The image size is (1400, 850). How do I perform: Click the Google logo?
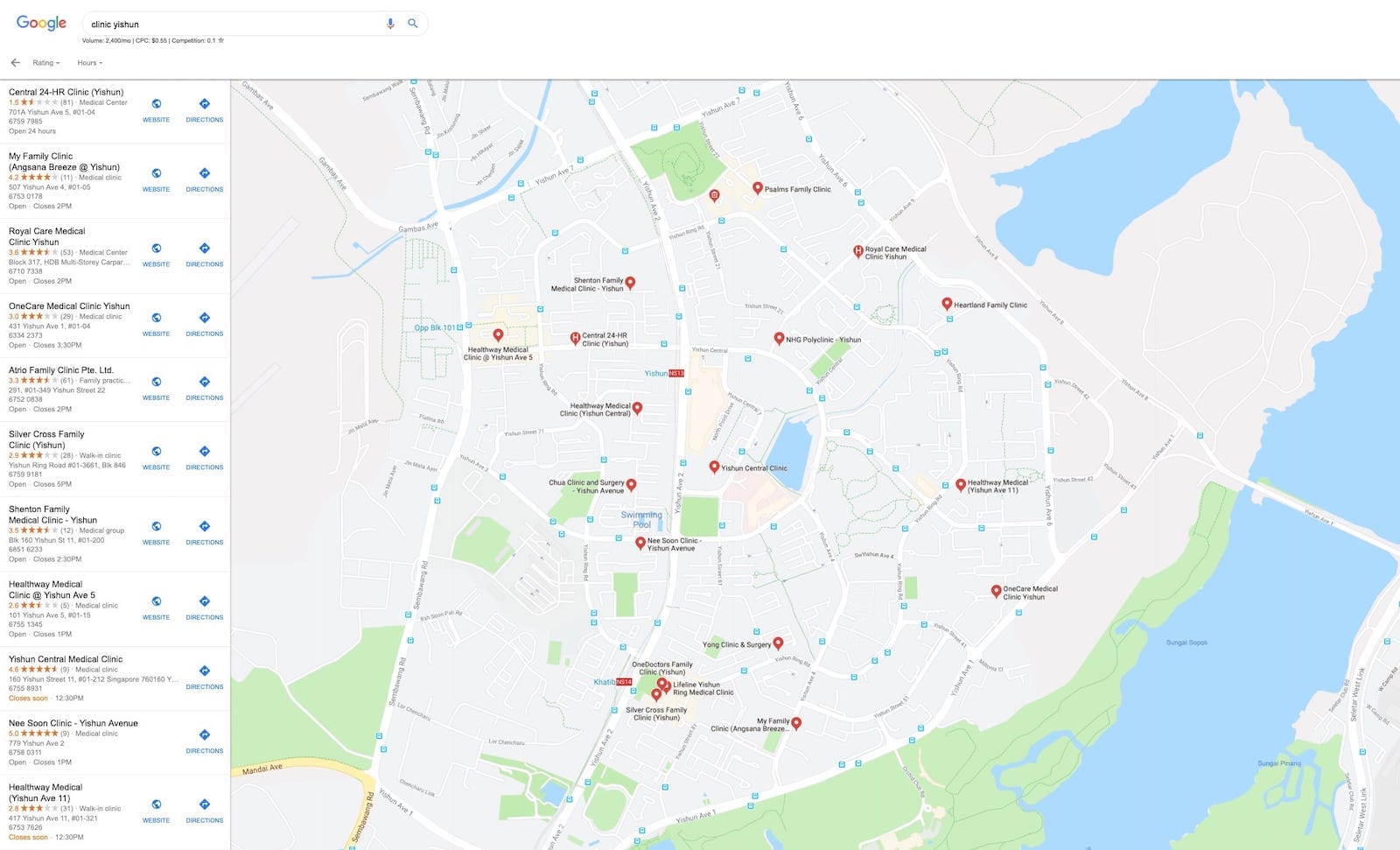point(41,24)
